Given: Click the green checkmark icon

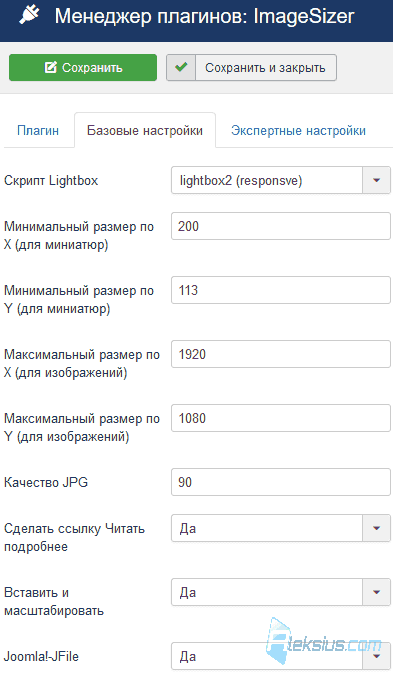Looking at the screenshot, I should [x=181, y=67].
